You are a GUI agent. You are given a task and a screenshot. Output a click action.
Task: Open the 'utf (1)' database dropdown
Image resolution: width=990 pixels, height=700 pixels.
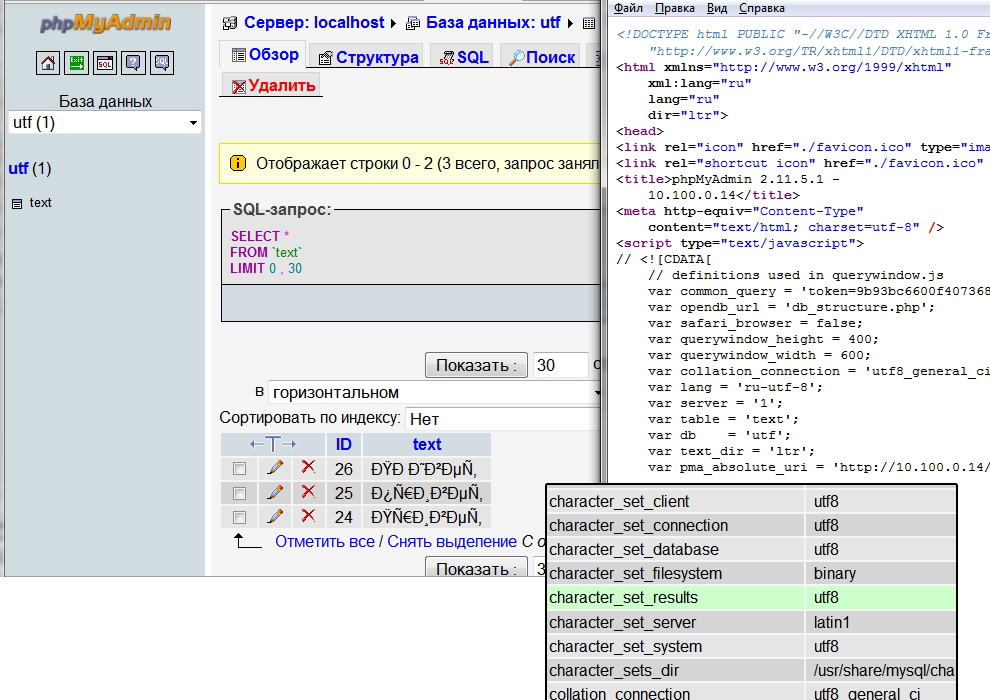click(x=105, y=122)
